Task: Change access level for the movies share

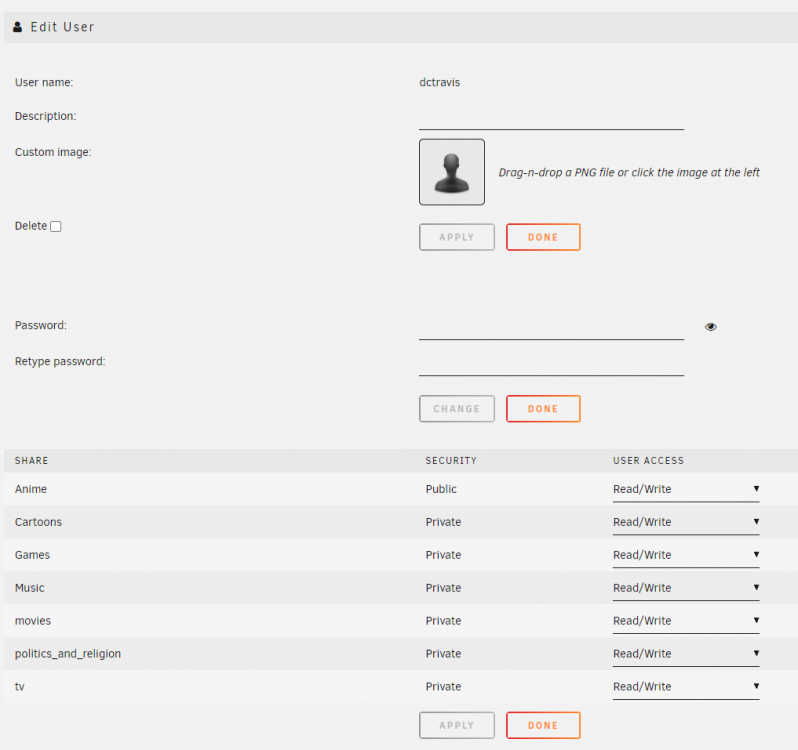Action: tap(686, 621)
